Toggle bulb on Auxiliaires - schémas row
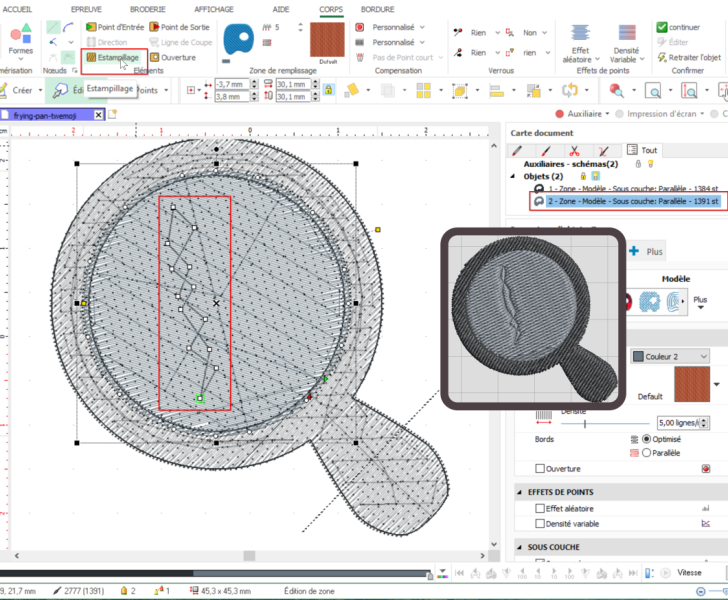728x600 pixels. [650, 164]
